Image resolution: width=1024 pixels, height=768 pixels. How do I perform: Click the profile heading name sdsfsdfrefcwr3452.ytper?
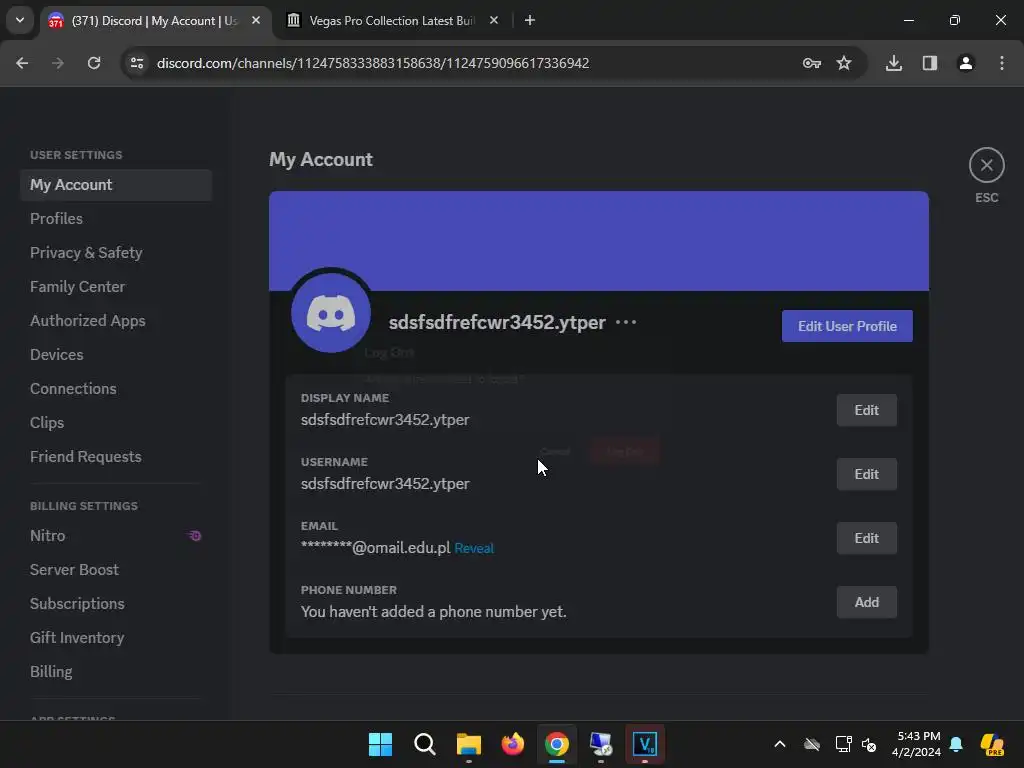pos(497,322)
